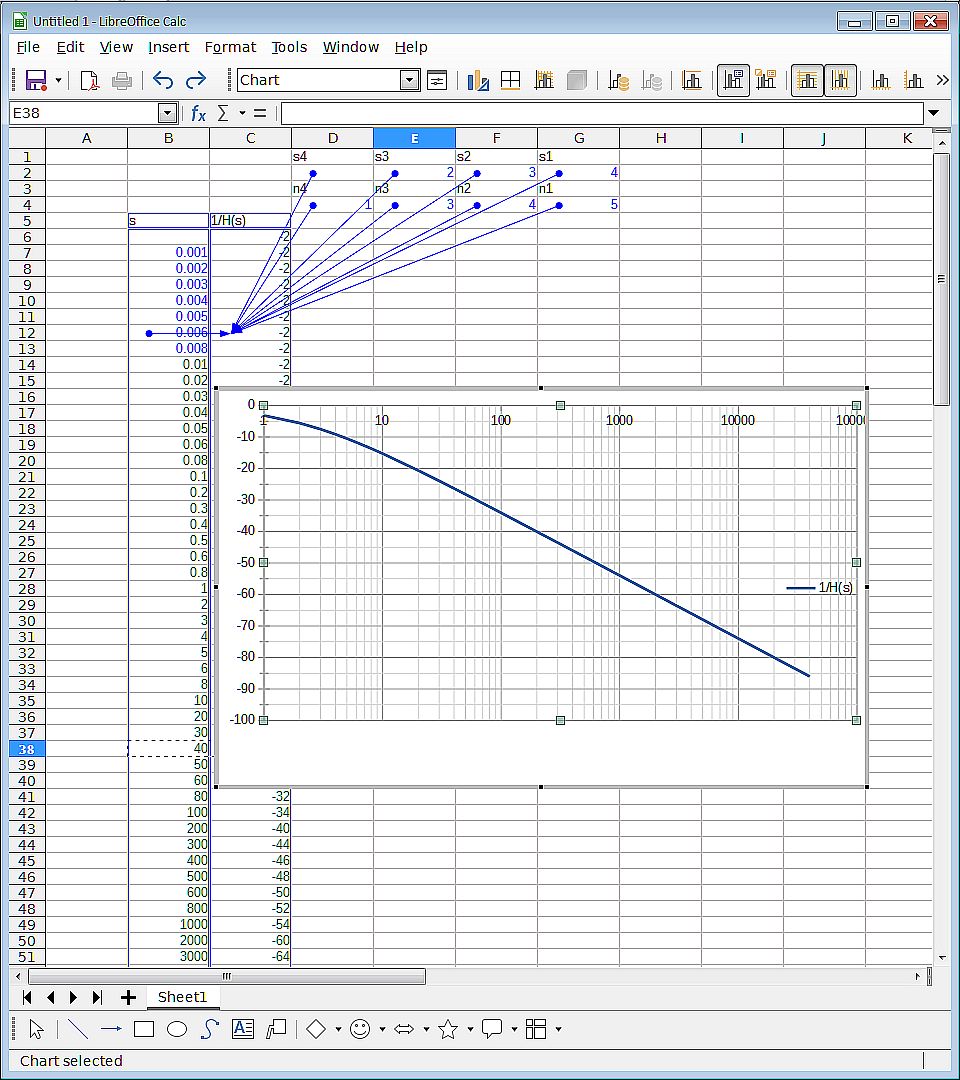
Task: Go to the next sheet
Action: (74, 997)
